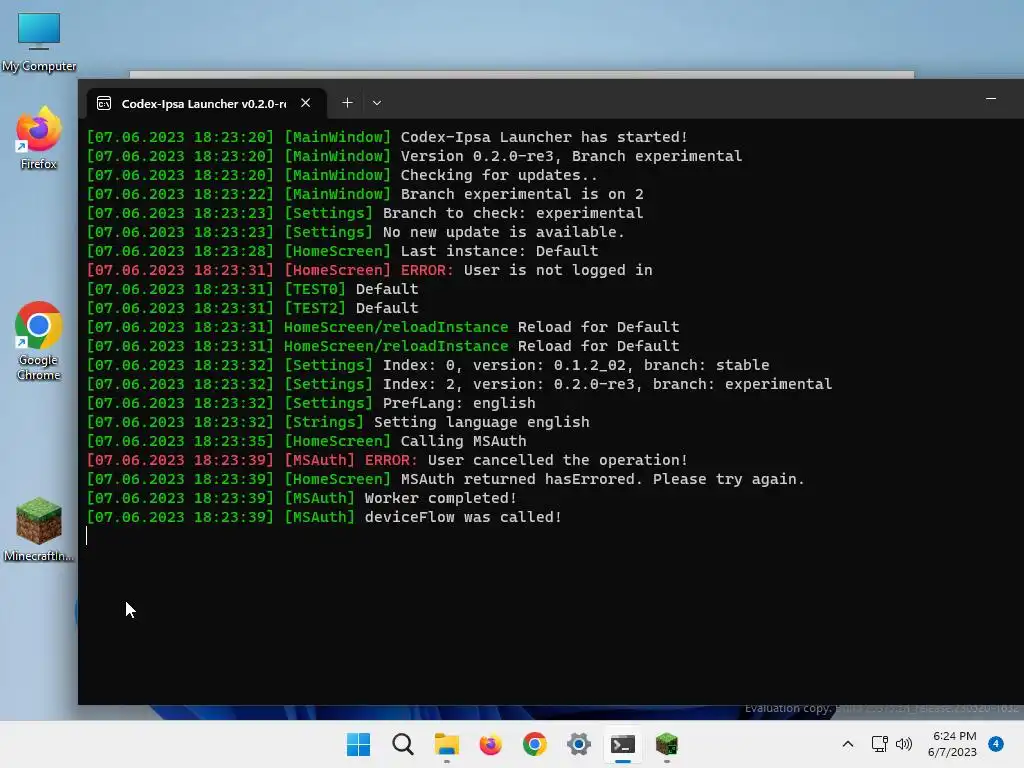Image resolution: width=1024 pixels, height=768 pixels.
Task: Show hidden system tray icons
Action: click(848, 744)
